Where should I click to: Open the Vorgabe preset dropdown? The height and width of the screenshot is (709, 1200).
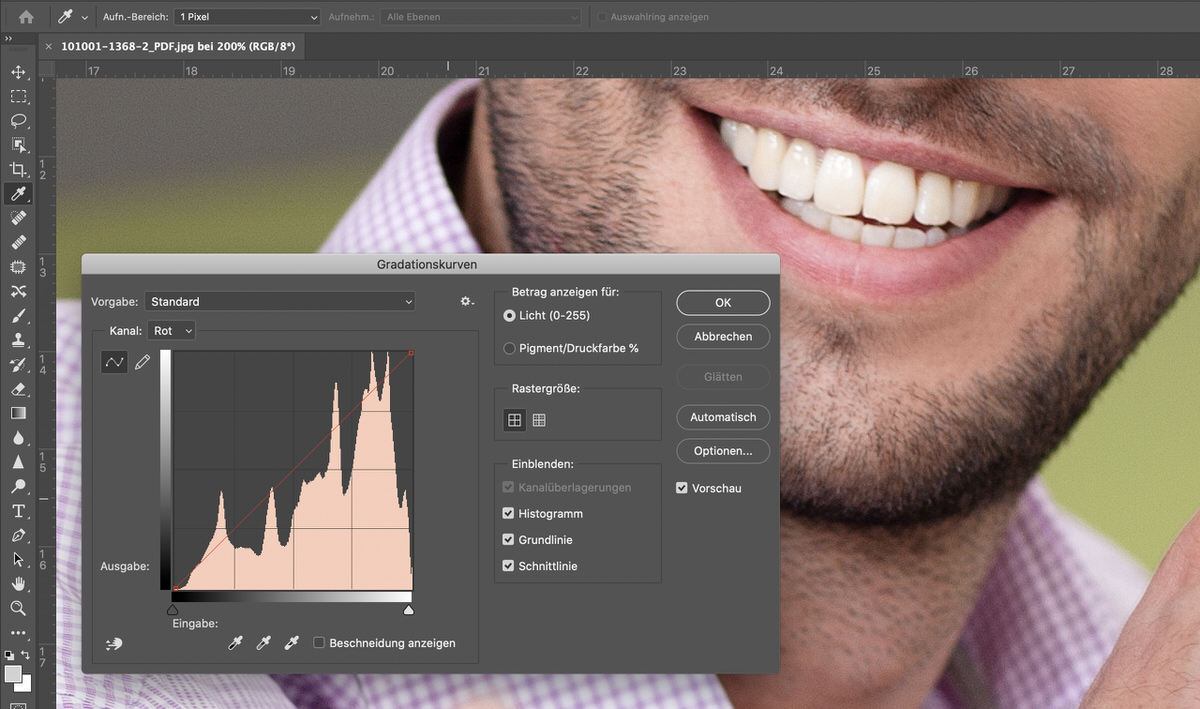[280, 301]
